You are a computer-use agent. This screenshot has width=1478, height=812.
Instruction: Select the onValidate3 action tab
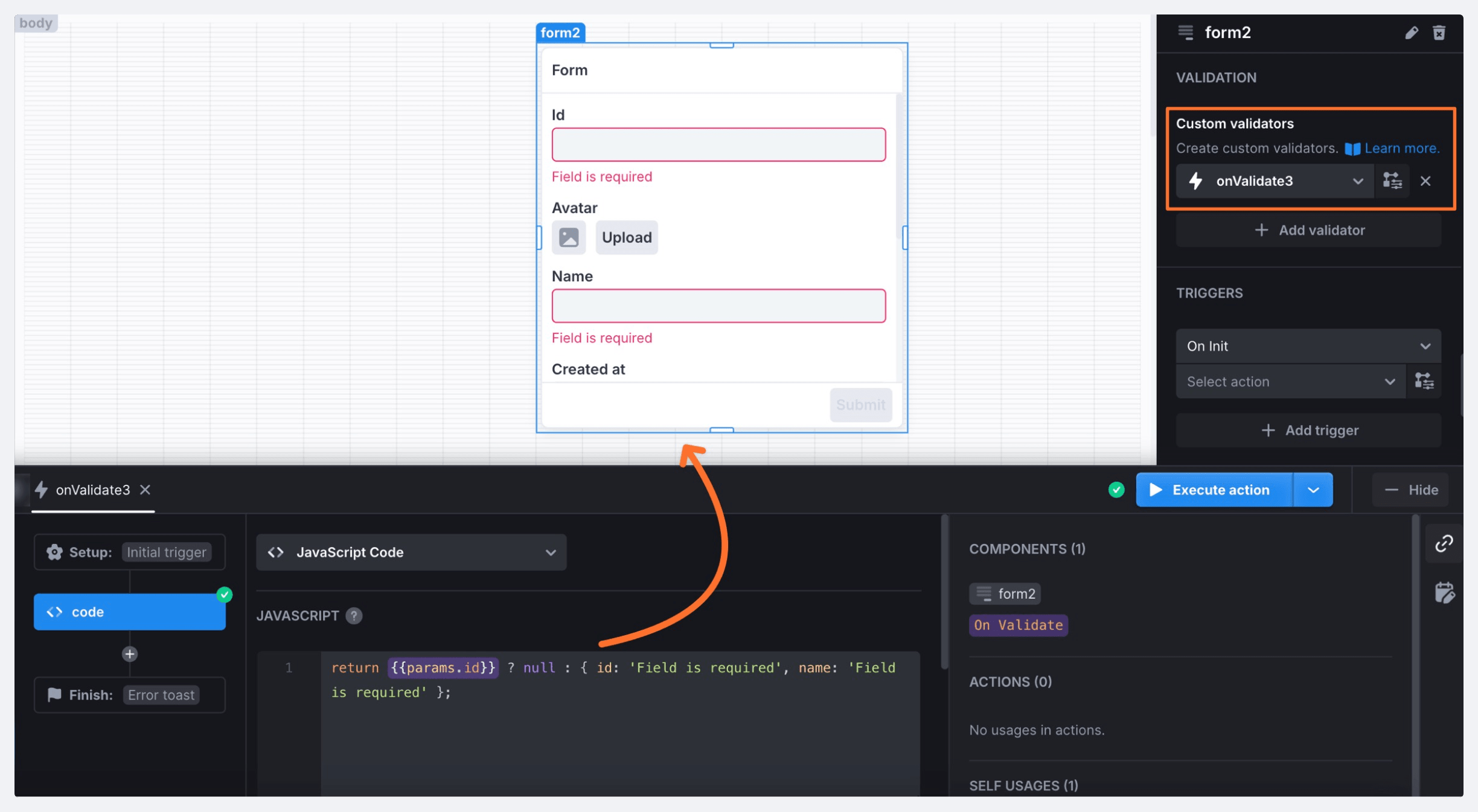(x=92, y=490)
